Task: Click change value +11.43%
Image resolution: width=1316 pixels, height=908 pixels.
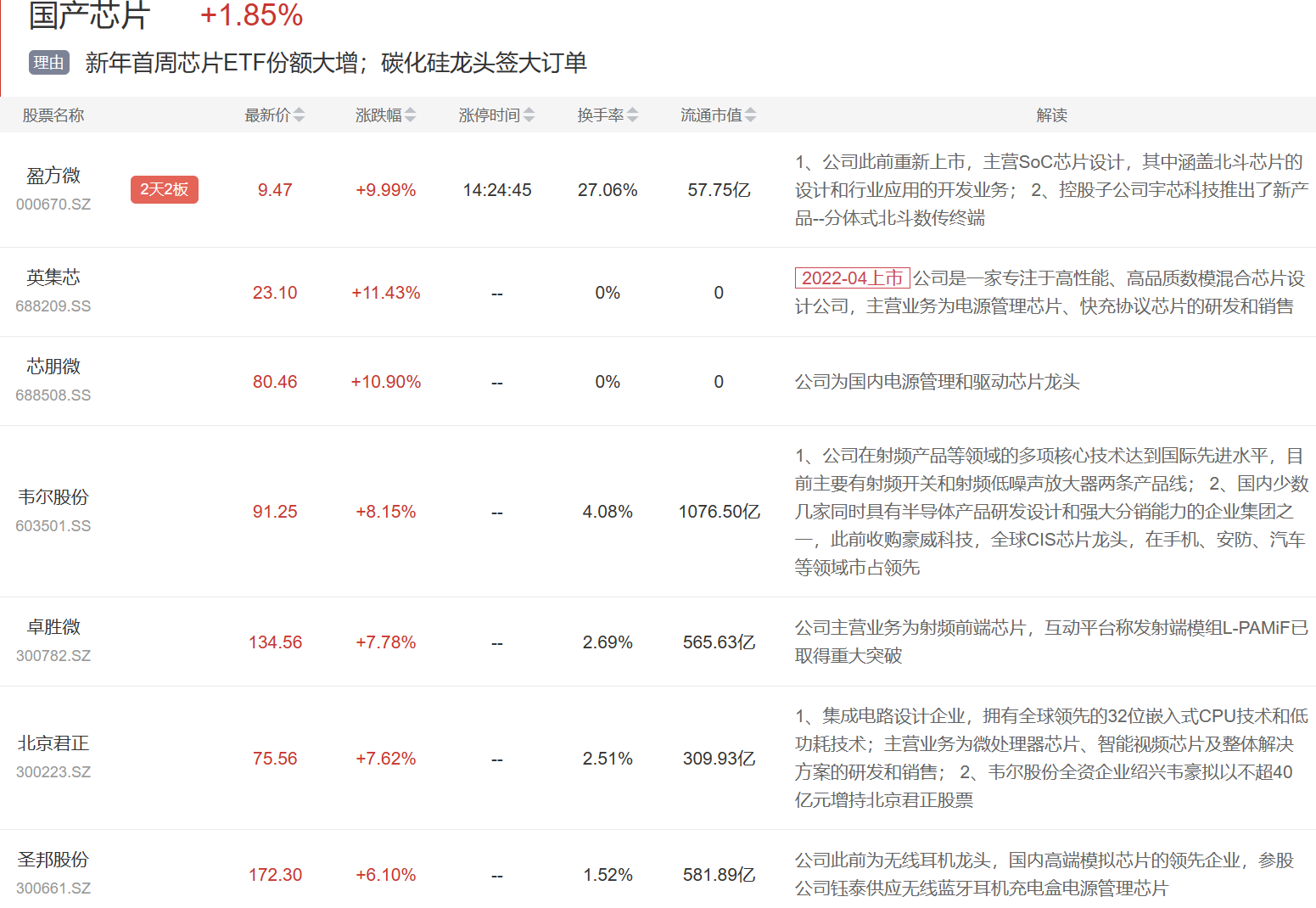Action: 386,293
